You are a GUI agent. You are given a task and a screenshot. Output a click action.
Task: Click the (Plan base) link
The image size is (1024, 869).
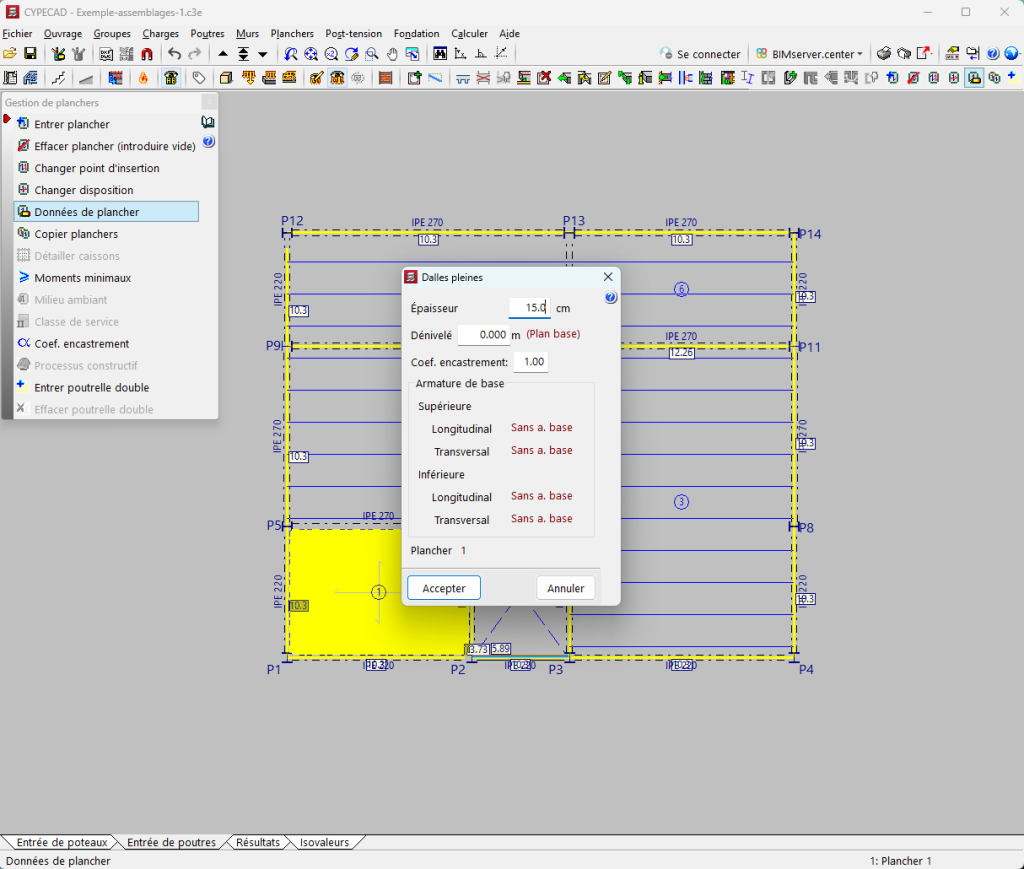point(553,334)
